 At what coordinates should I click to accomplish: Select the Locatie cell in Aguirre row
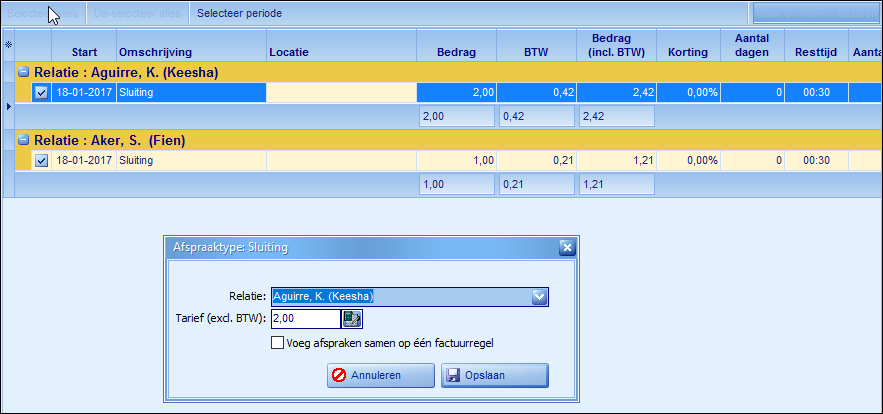click(340, 93)
